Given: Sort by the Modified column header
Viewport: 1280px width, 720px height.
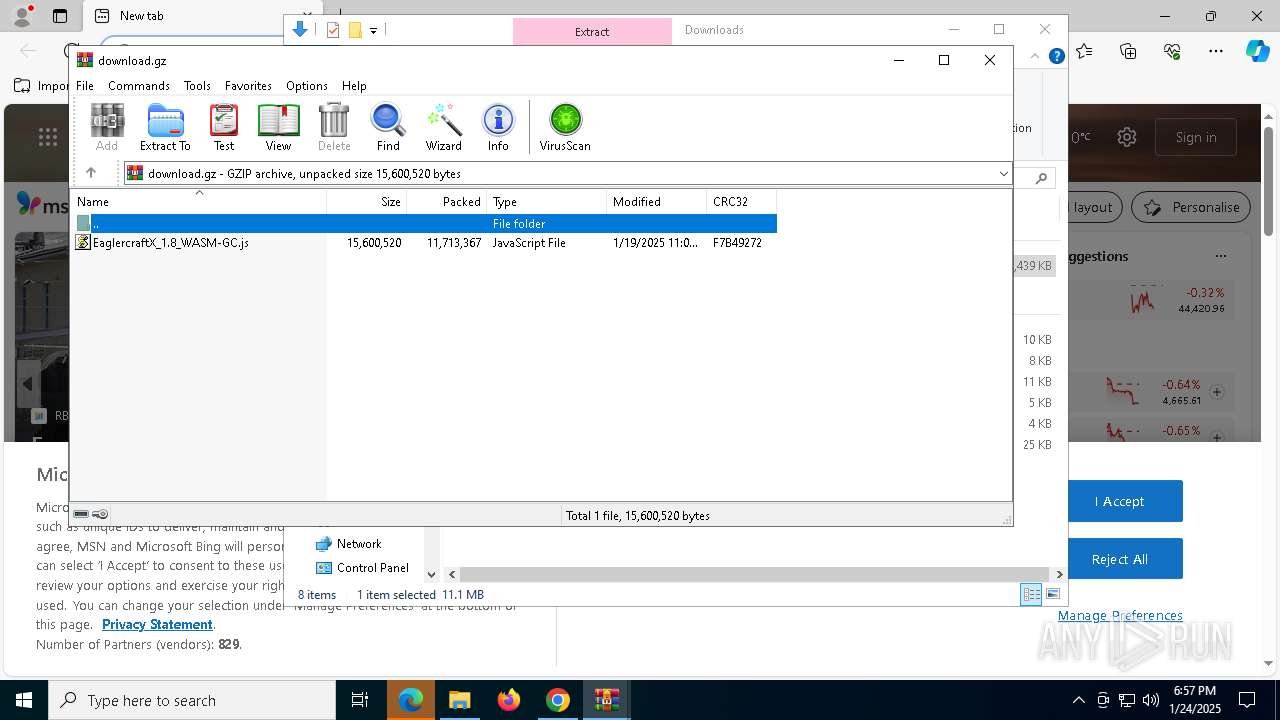Looking at the screenshot, I should [657, 202].
